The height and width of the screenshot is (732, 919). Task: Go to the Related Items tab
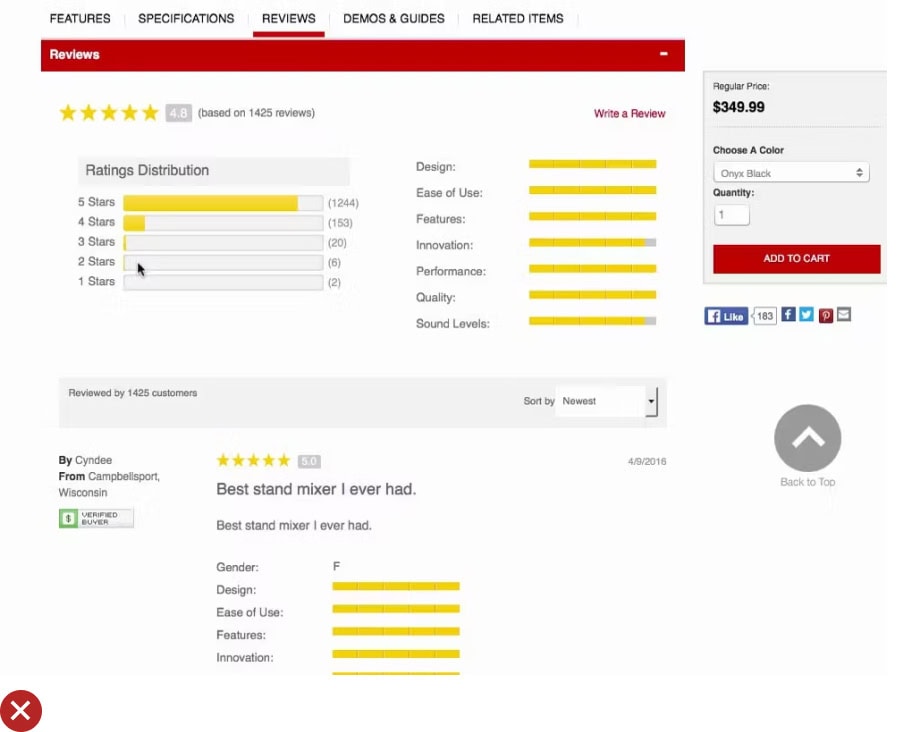pyautogui.click(x=517, y=18)
